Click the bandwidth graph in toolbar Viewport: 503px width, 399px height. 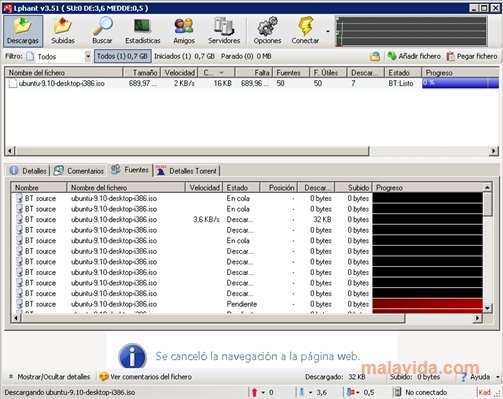[411, 31]
